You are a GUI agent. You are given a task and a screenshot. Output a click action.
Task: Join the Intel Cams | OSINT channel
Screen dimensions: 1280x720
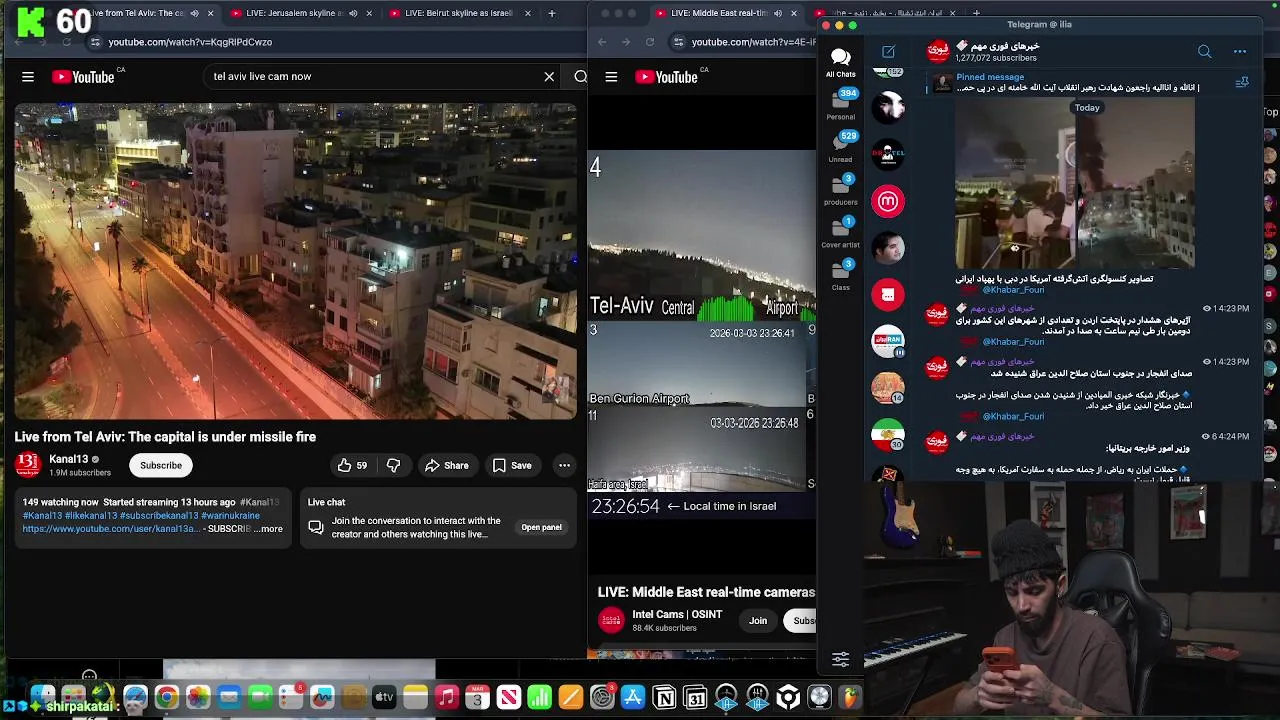pos(758,621)
